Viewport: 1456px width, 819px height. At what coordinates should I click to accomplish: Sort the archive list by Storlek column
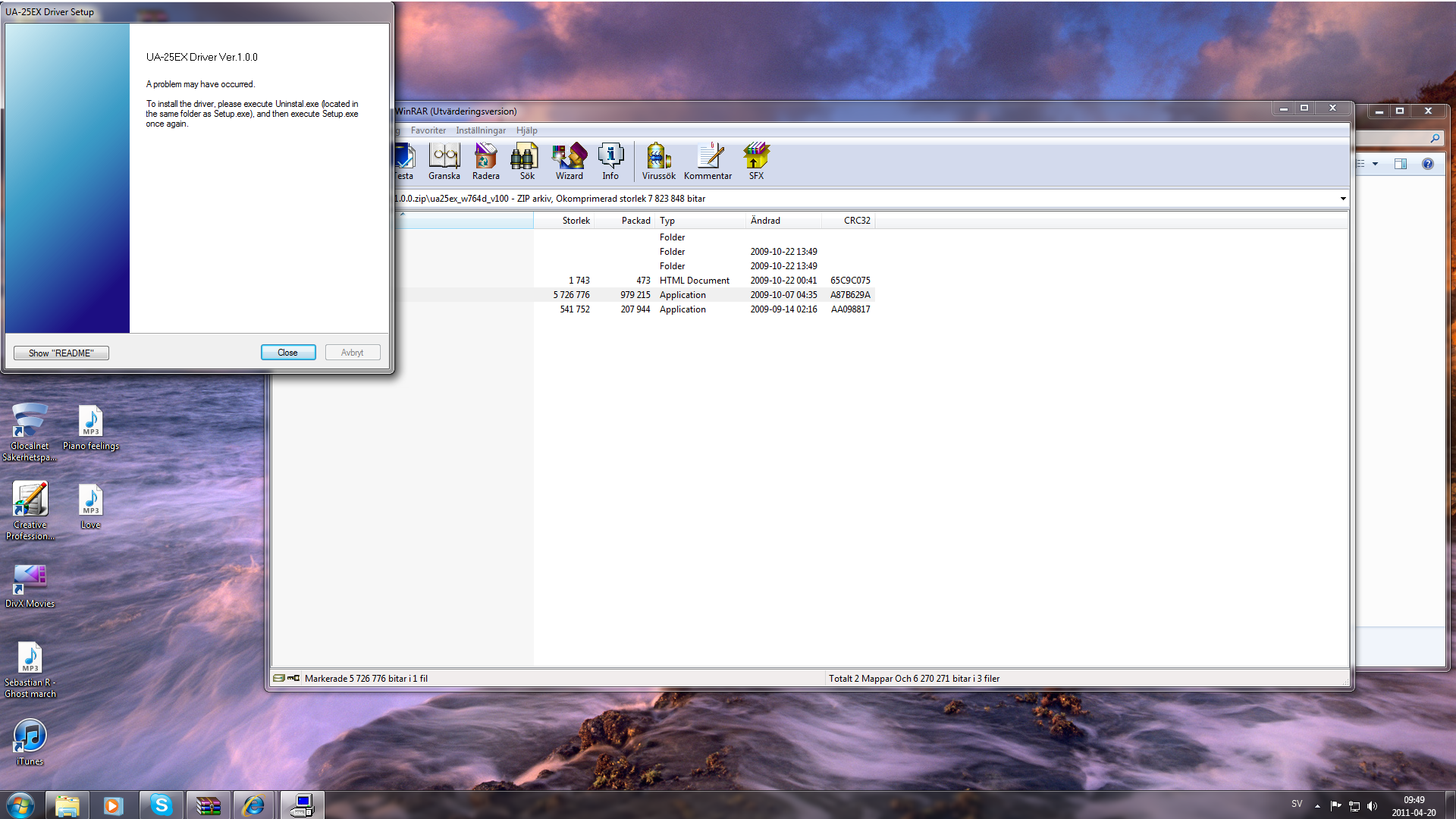click(x=563, y=221)
